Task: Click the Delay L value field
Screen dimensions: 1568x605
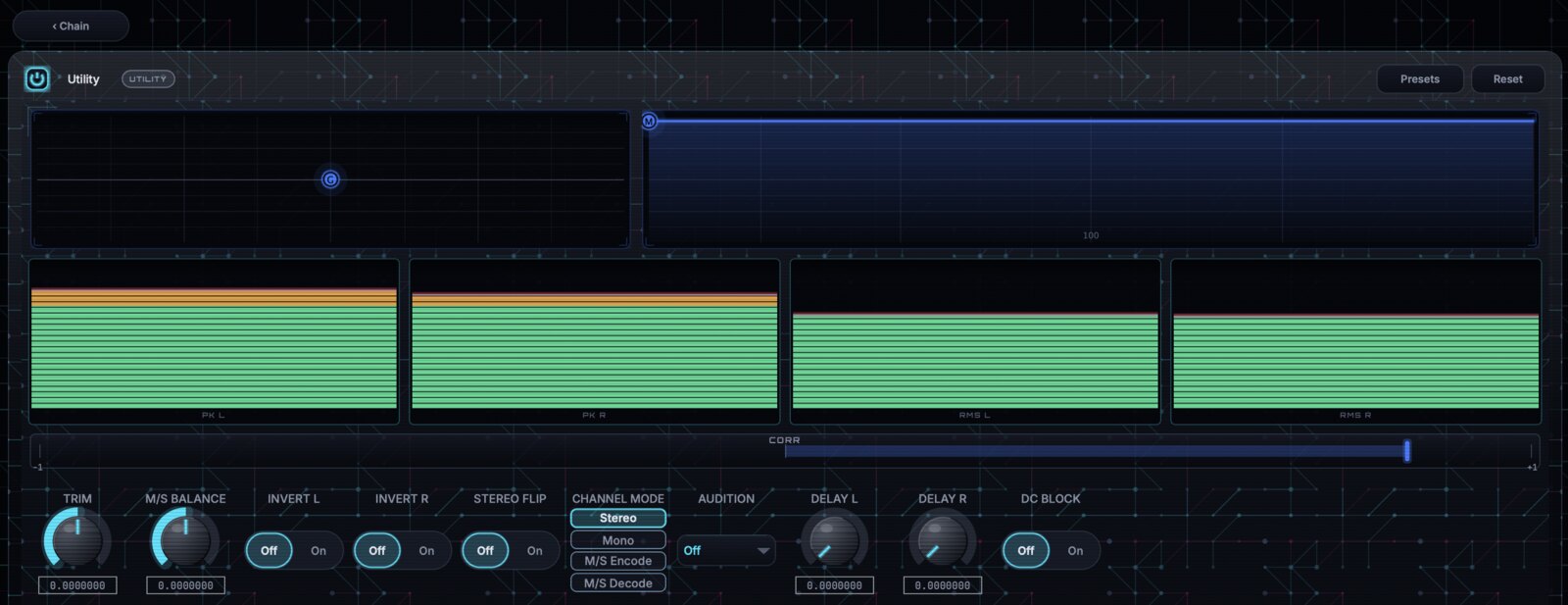Action: [834, 585]
